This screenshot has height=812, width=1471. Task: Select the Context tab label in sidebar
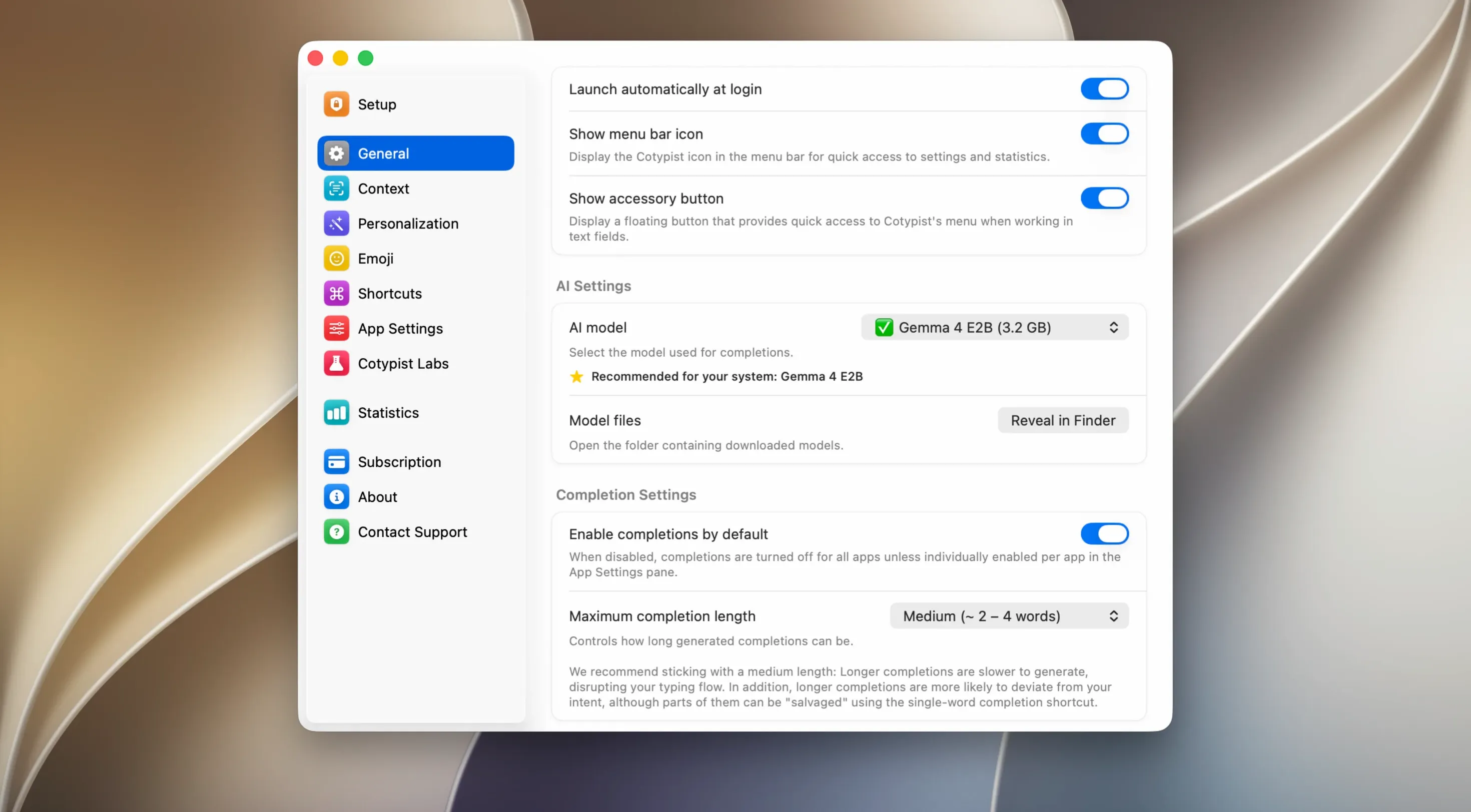(383, 189)
